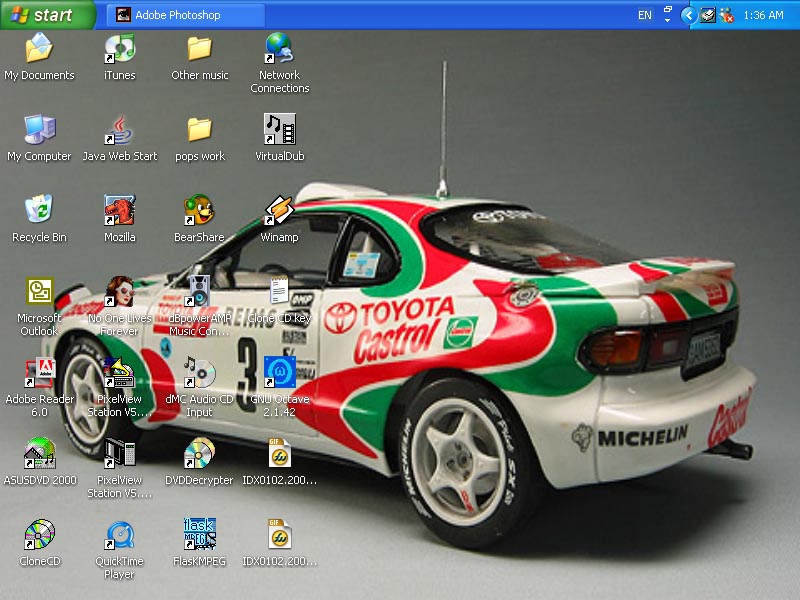The image size is (800, 600).
Task: Click the Adobe Reader 6.0 icon
Action: (x=39, y=373)
